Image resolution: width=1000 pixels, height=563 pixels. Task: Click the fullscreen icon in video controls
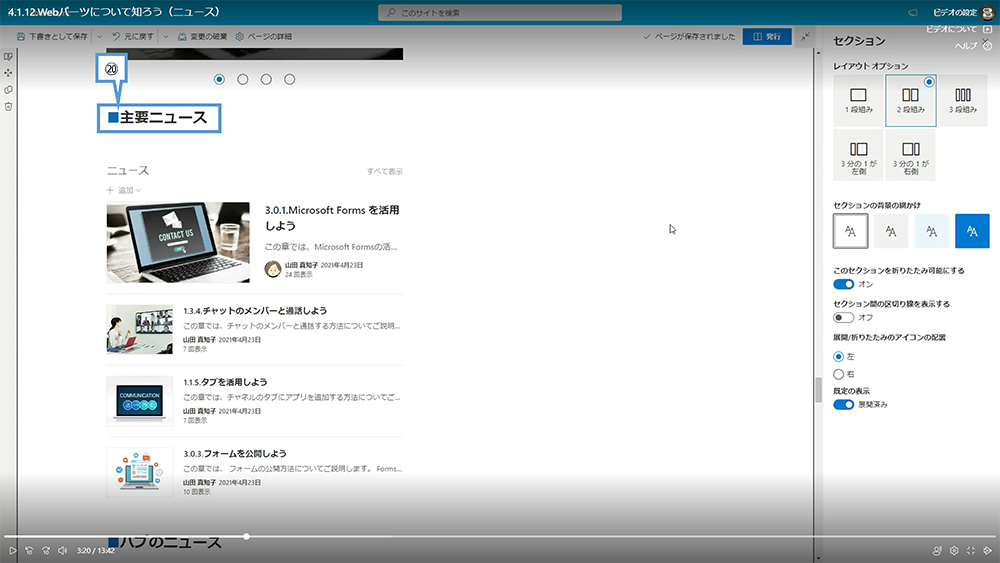tap(971, 550)
